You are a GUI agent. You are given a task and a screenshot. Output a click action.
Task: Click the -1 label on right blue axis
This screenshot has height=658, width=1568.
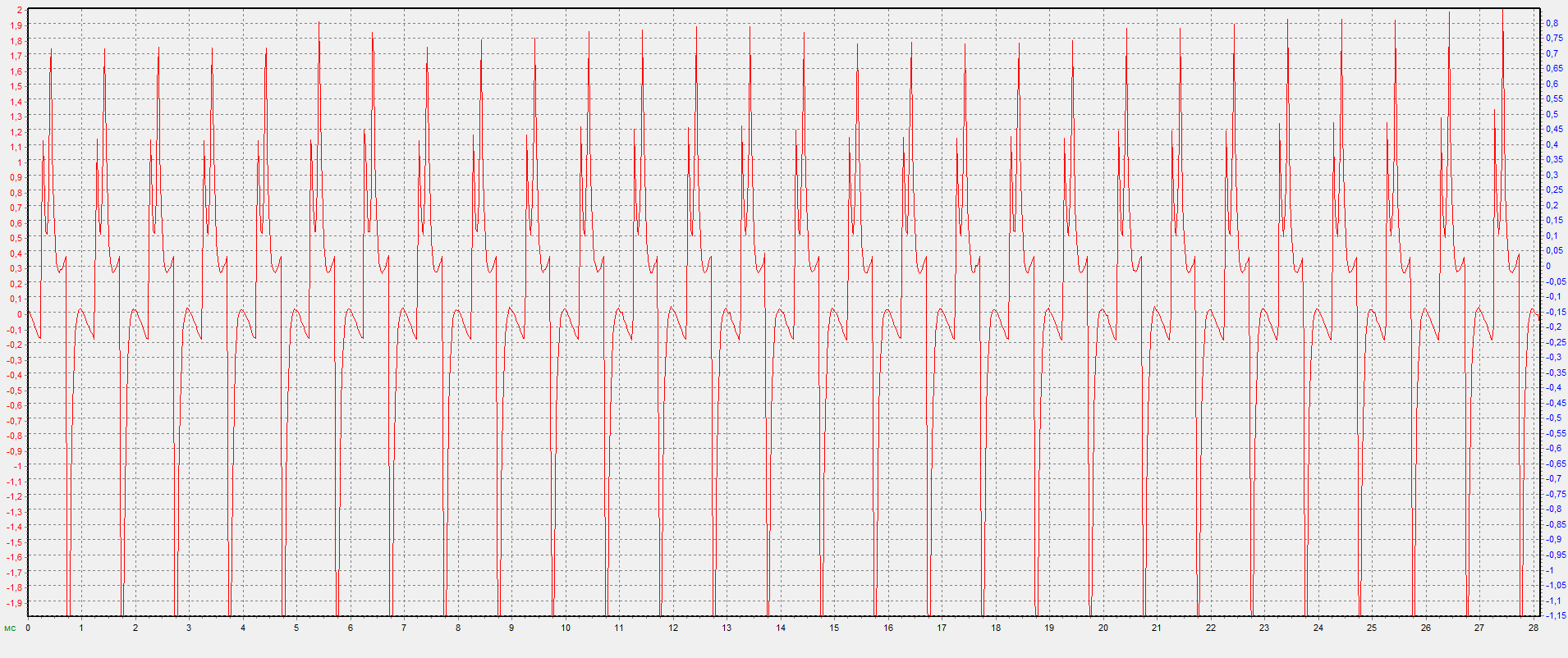(1551, 570)
